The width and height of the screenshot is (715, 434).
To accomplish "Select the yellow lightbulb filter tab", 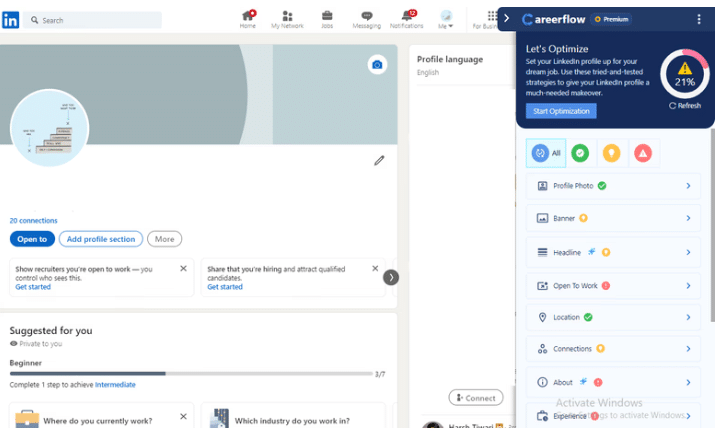I will 611,153.
